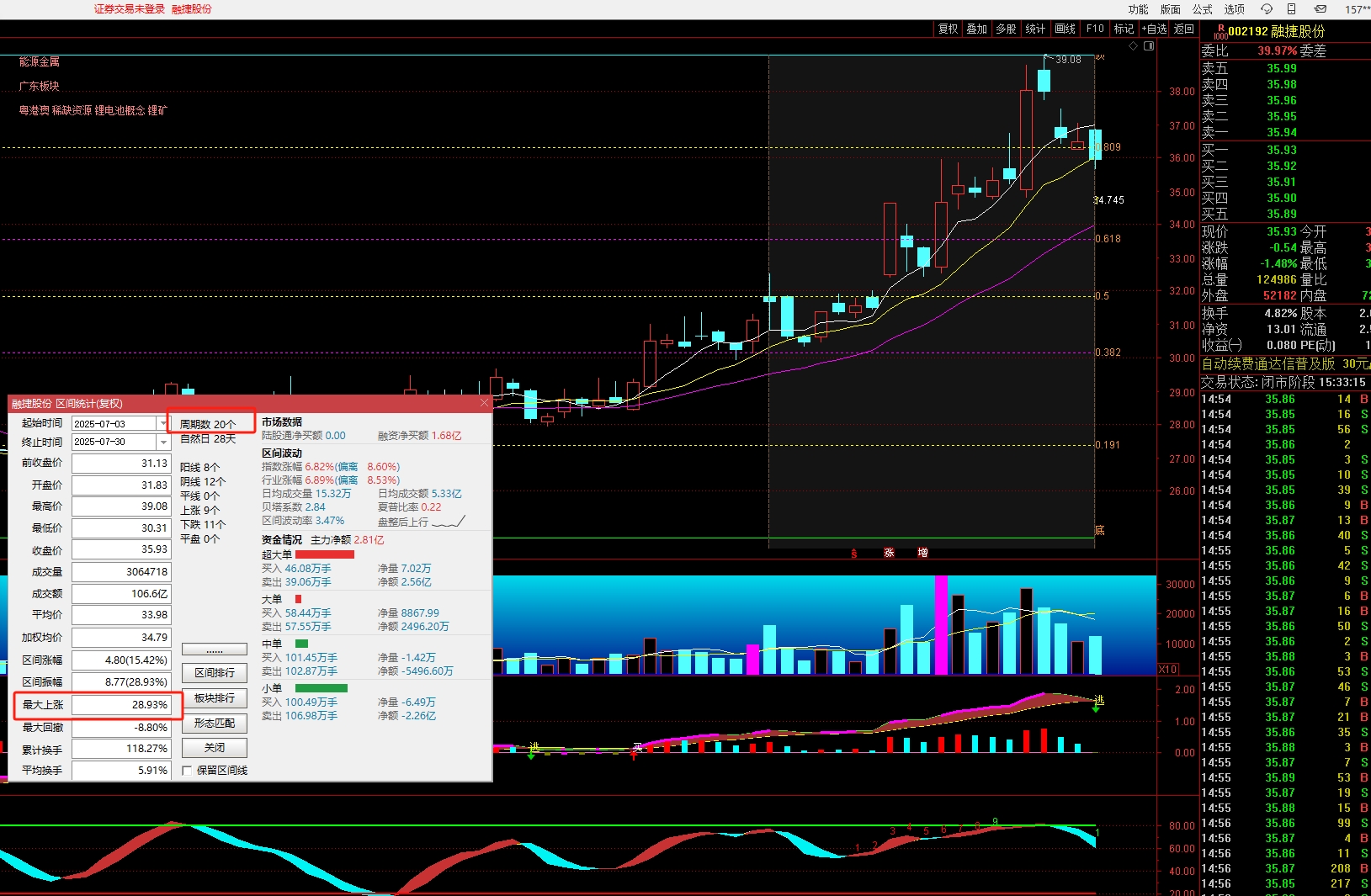Click the 累计换手 field showing 118.27%
Screen dimensions: 1371x896
coord(120,749)
